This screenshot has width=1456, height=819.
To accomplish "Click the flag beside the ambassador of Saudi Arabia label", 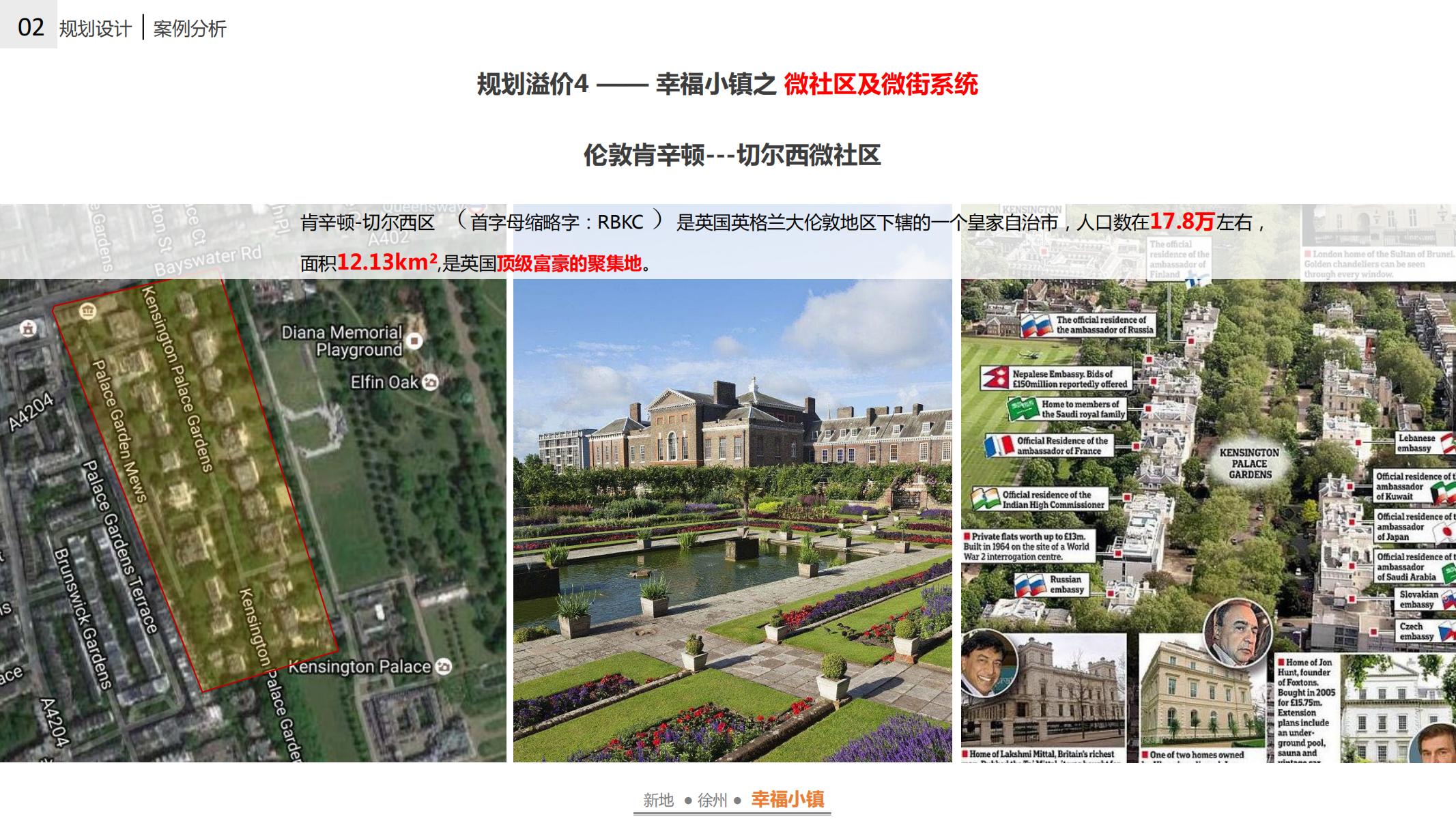I will pos(1448,573).
